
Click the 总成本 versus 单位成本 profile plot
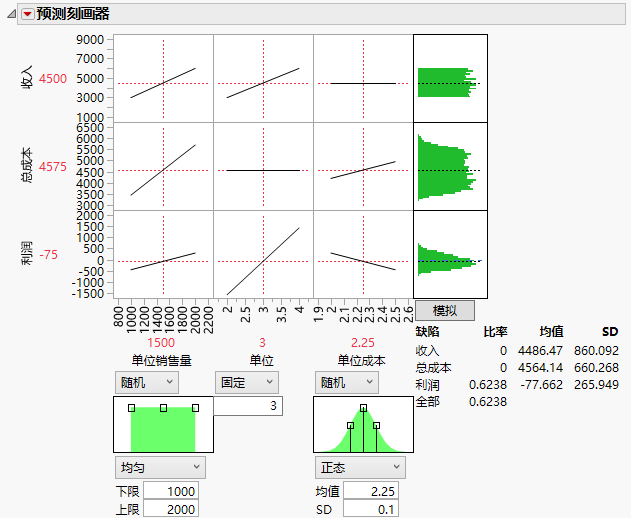363,167
